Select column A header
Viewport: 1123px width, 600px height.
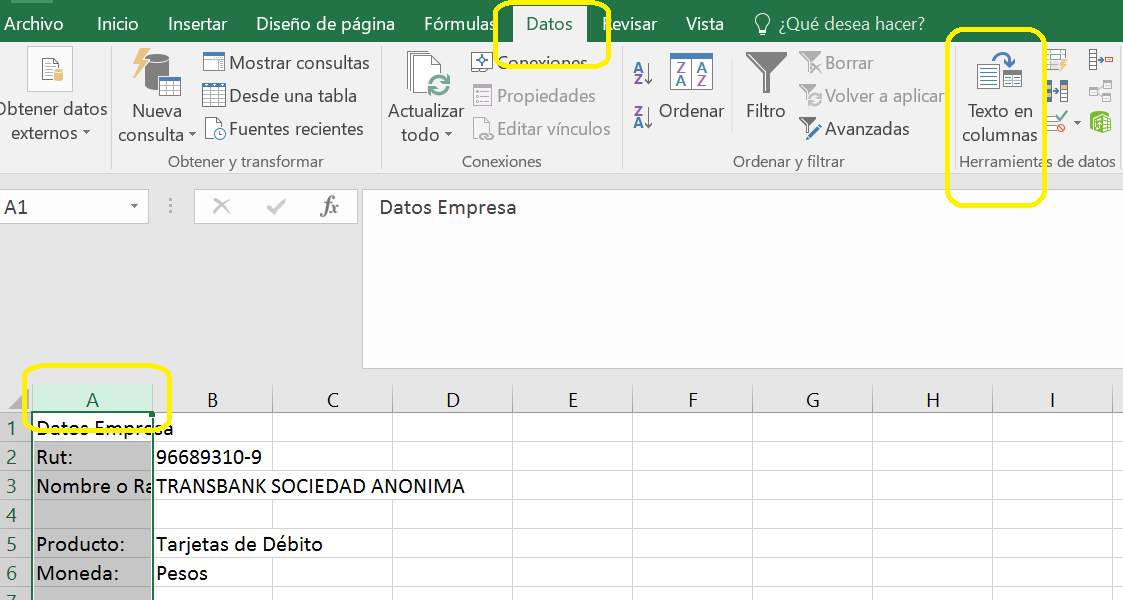[92, 400]
